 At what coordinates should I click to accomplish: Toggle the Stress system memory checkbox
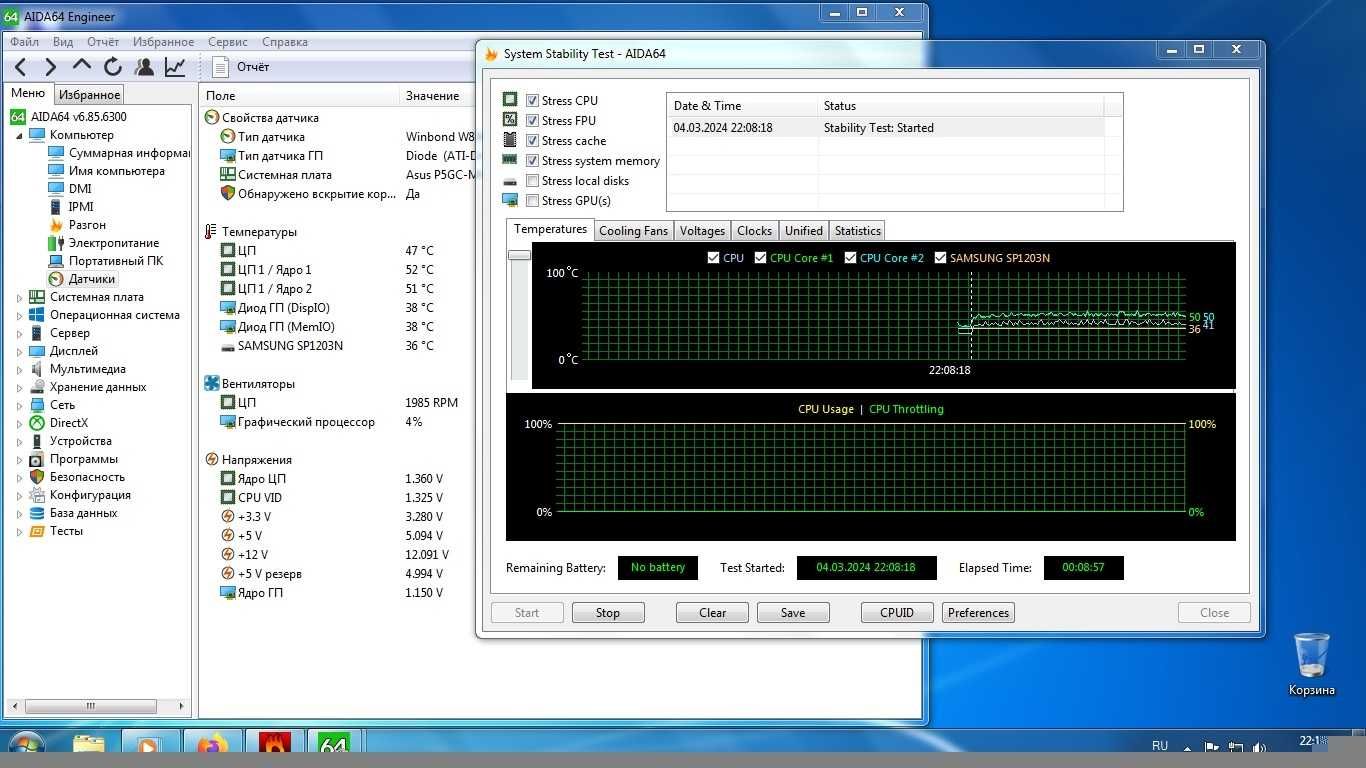point(533,161)
